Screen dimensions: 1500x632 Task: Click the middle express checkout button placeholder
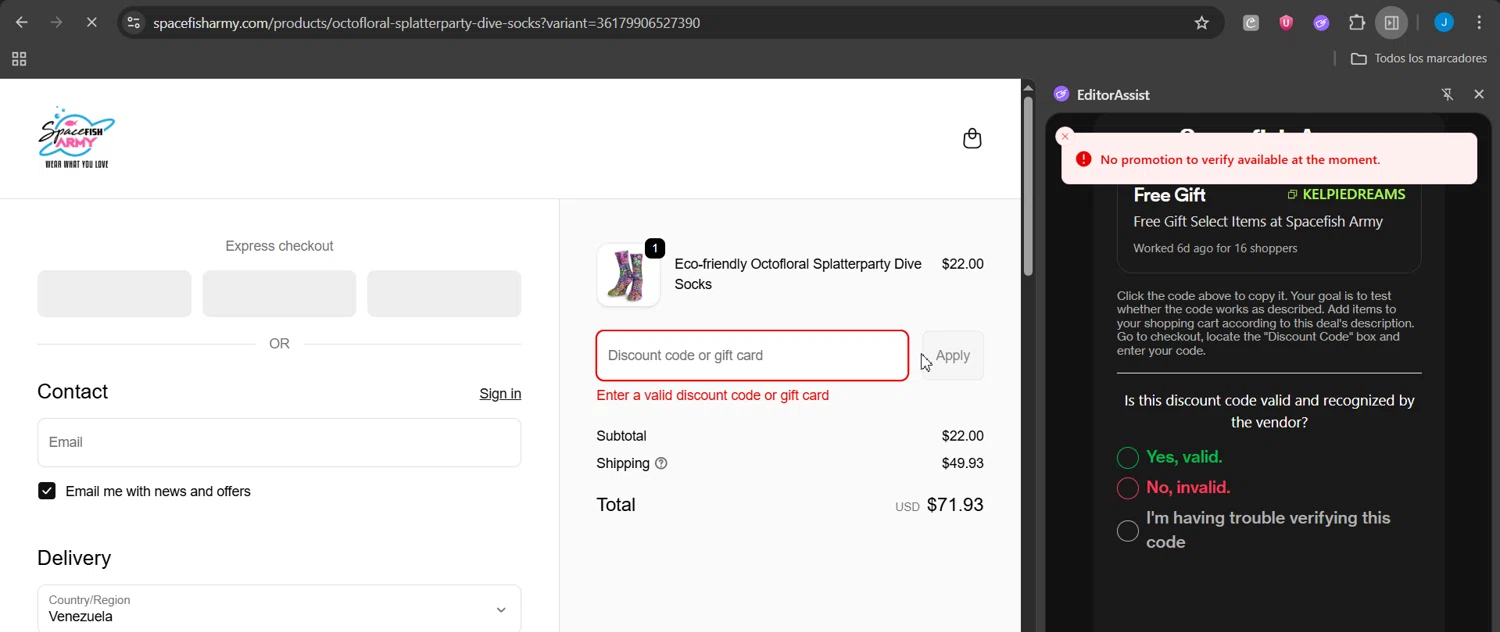pyautogui.click(x=279, y=294)
